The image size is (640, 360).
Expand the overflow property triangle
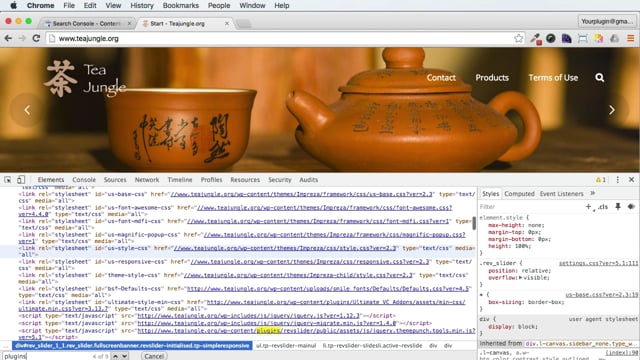tap(520, 278)
